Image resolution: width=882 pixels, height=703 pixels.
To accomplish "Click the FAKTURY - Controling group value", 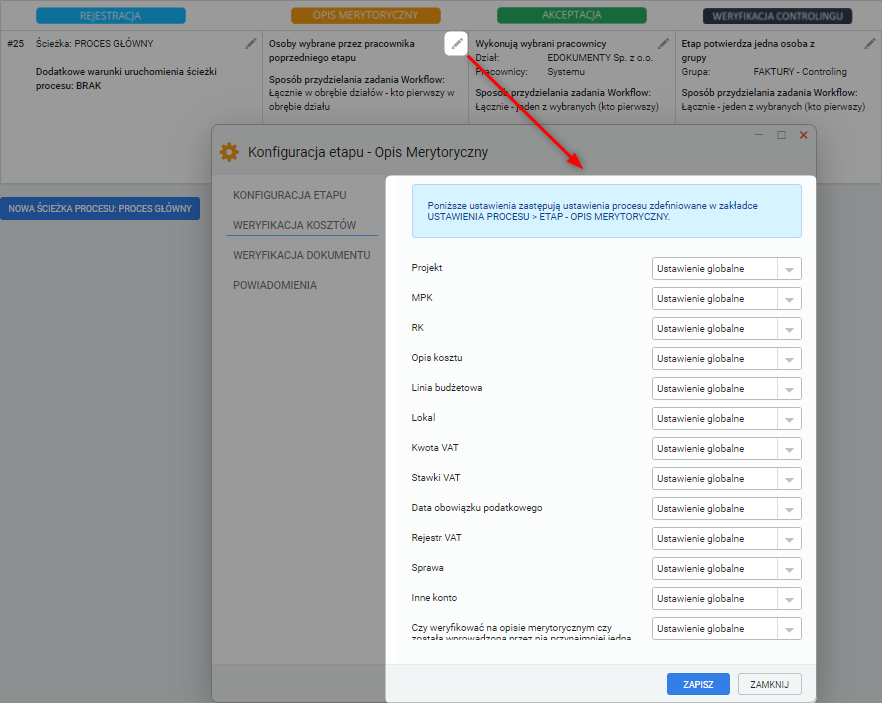I will [800, 71].
